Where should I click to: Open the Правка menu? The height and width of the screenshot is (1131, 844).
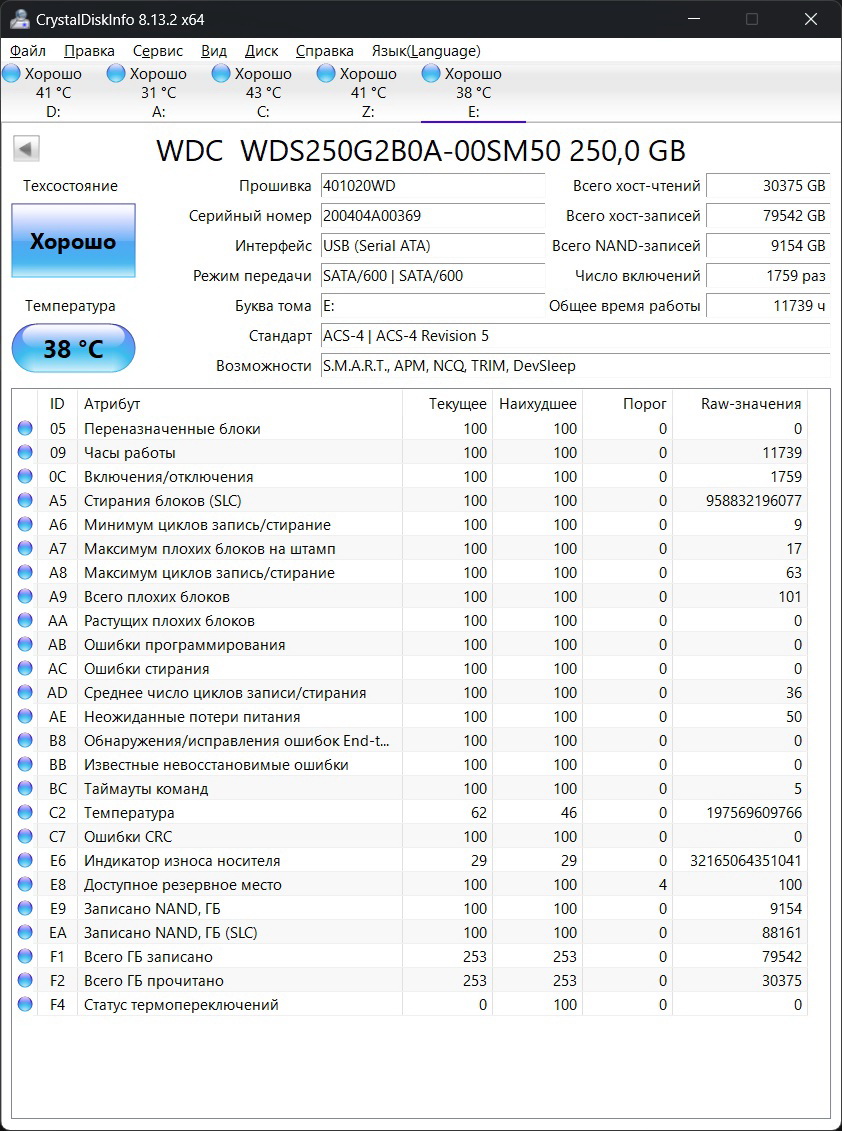[x=89, y=51]
